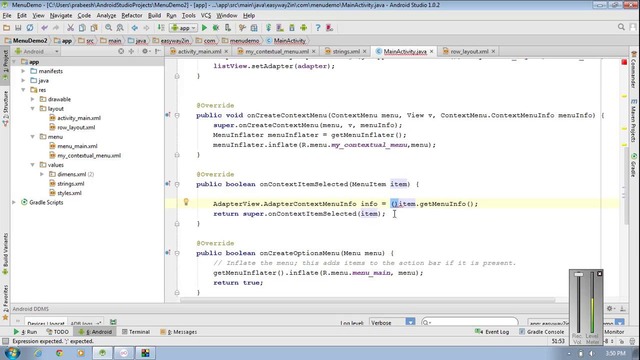
Task: Select styles.xml in project tree
Action: [69, 193]
